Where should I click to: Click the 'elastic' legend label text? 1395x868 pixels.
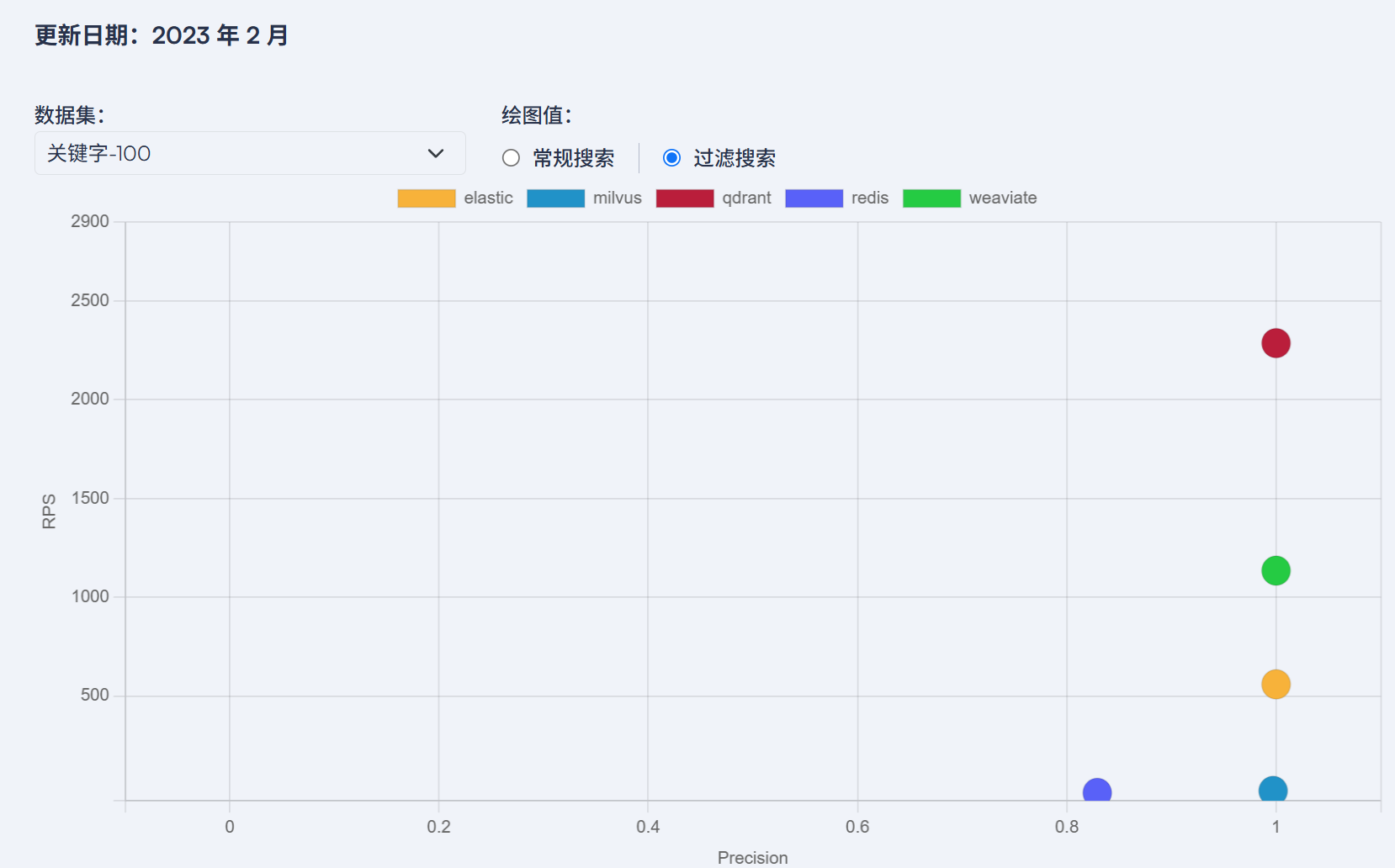tap(488, 198)
